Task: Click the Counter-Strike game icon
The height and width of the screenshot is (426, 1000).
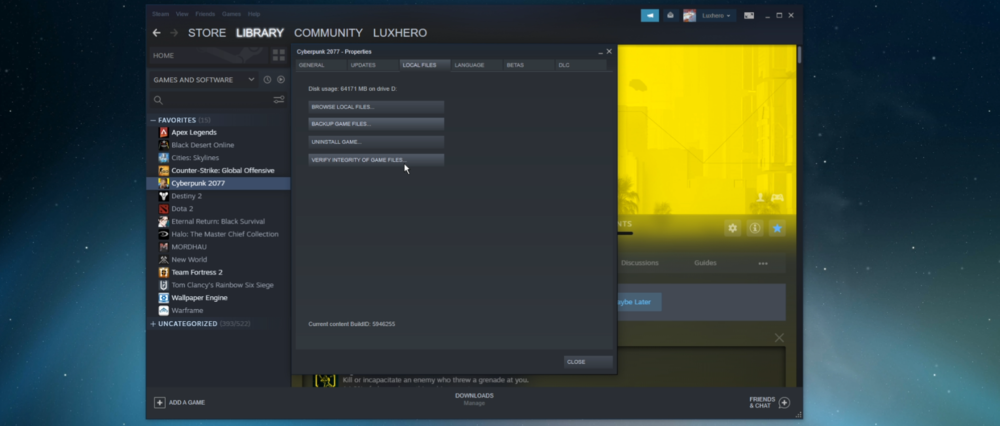Action: pyautogui.click(x=164, y=170)
